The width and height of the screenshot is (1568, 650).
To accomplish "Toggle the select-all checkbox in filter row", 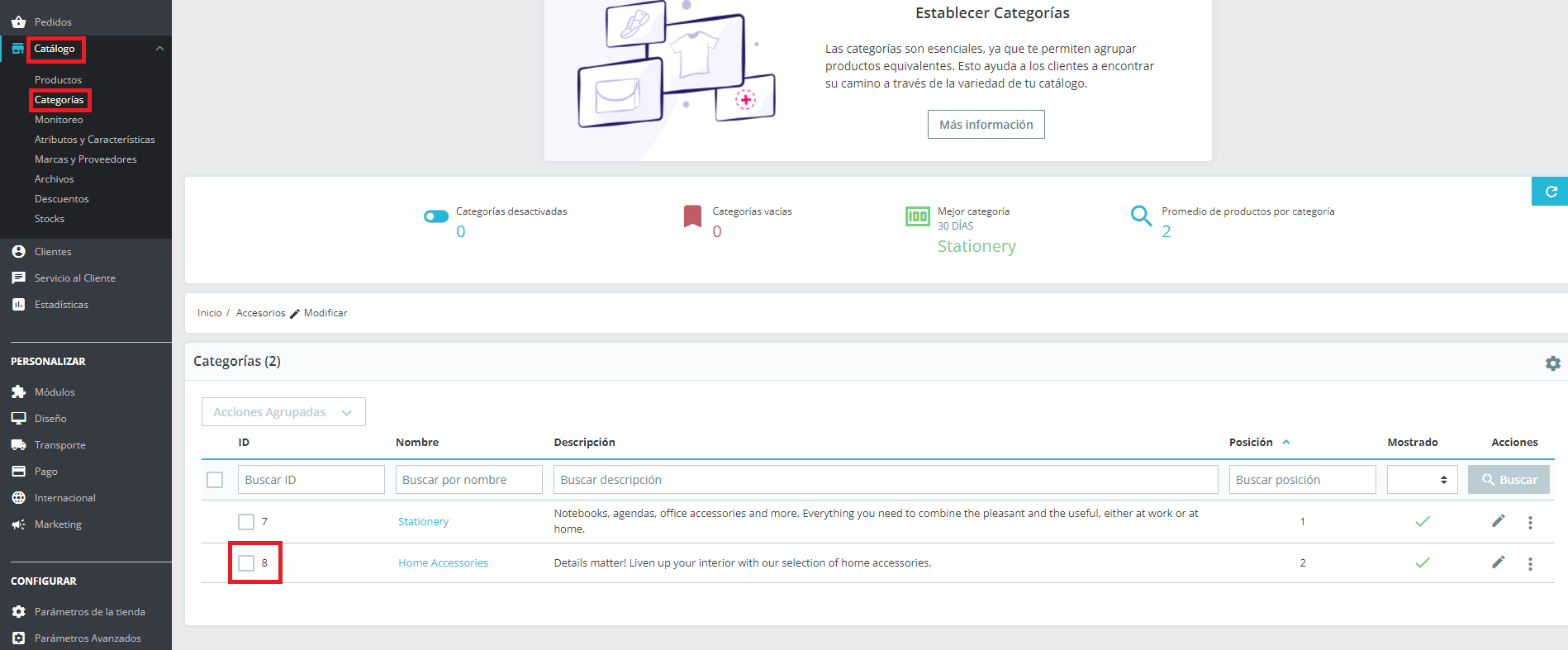I will pos(215,480).
